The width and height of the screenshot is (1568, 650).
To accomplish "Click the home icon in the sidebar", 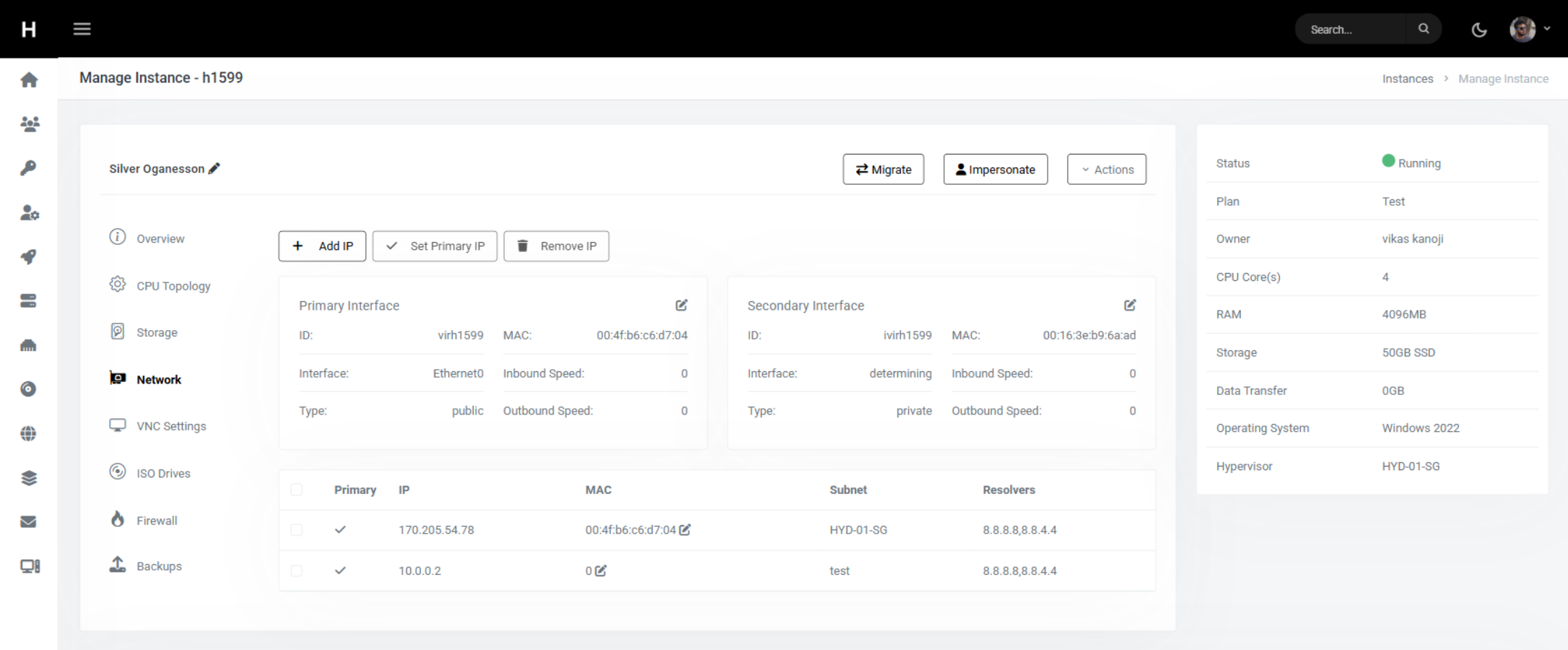I will coord(29,79).
